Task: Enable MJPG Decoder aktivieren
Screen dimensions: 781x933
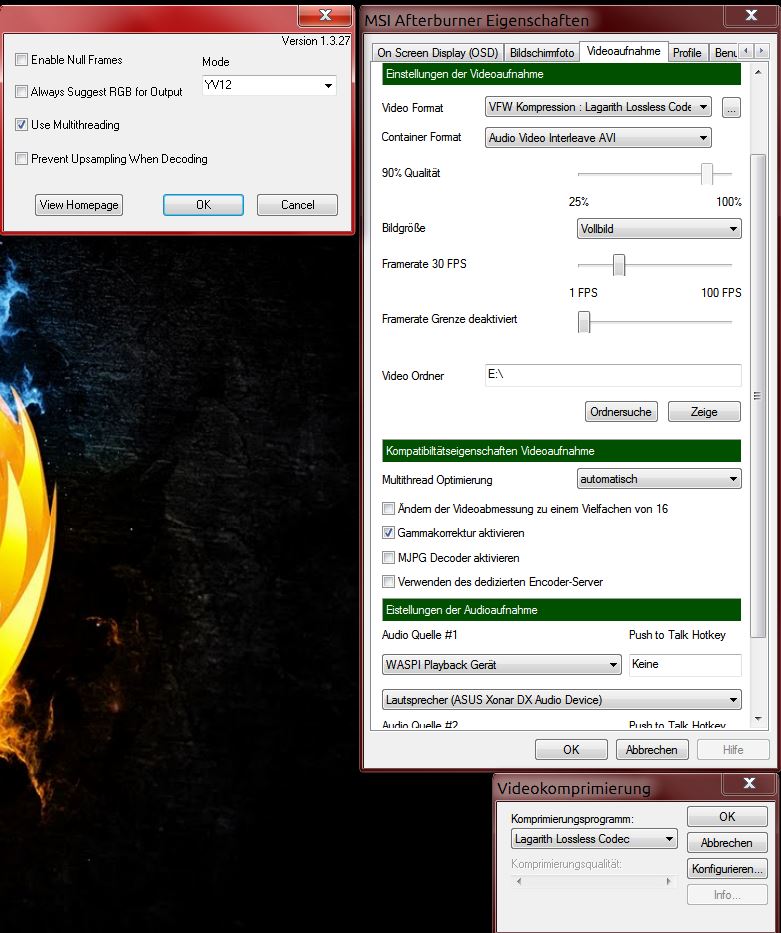Action: coord(388,558)
